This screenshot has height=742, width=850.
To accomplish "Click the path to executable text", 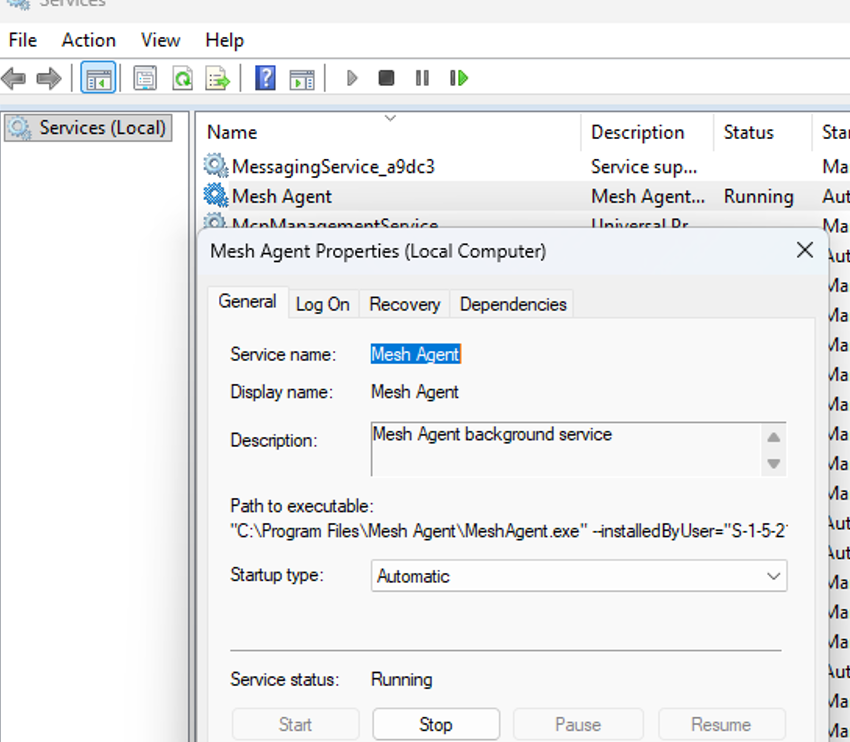I will tap(509, 531).
